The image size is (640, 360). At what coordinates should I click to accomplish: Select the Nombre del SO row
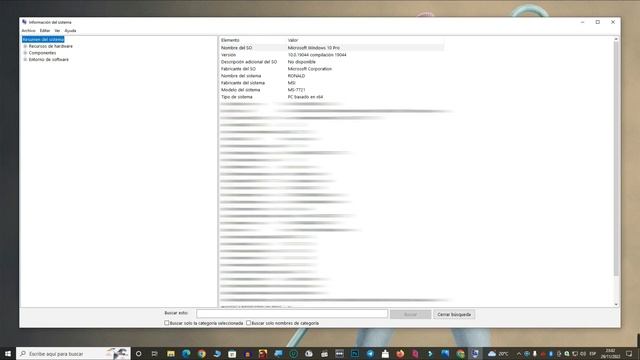(332, 48)
